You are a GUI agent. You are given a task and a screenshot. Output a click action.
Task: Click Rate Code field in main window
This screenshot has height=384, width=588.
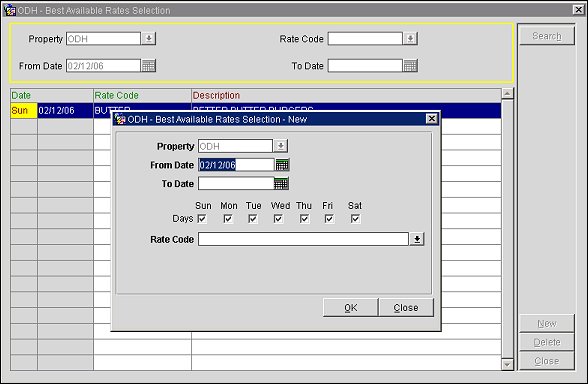(365, 38)
